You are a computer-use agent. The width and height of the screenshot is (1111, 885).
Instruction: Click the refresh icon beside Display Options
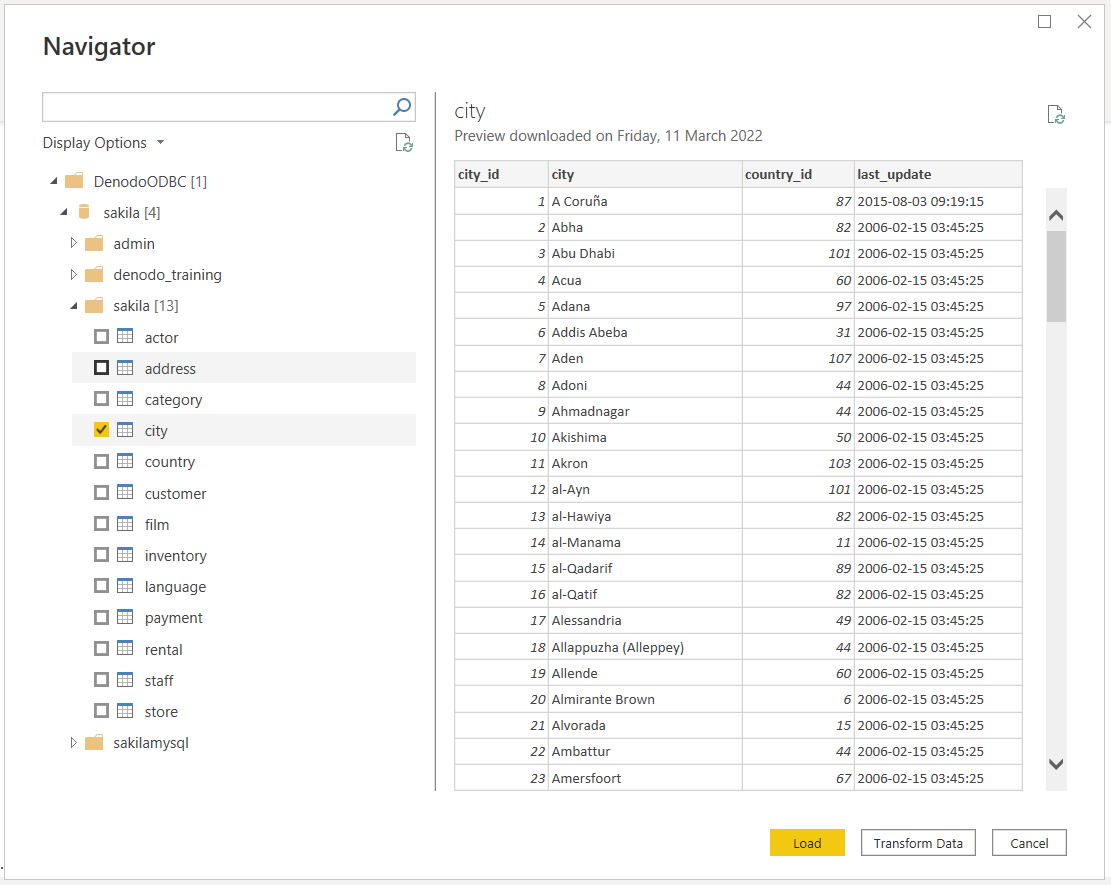click(404, 142)
